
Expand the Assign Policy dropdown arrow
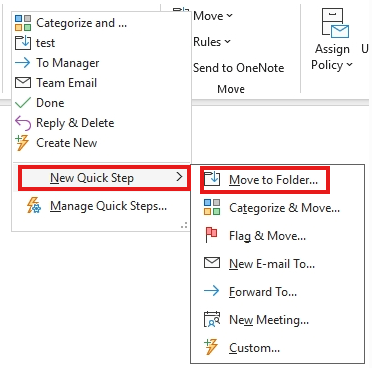pyautogui.click(x=349, y=64)
